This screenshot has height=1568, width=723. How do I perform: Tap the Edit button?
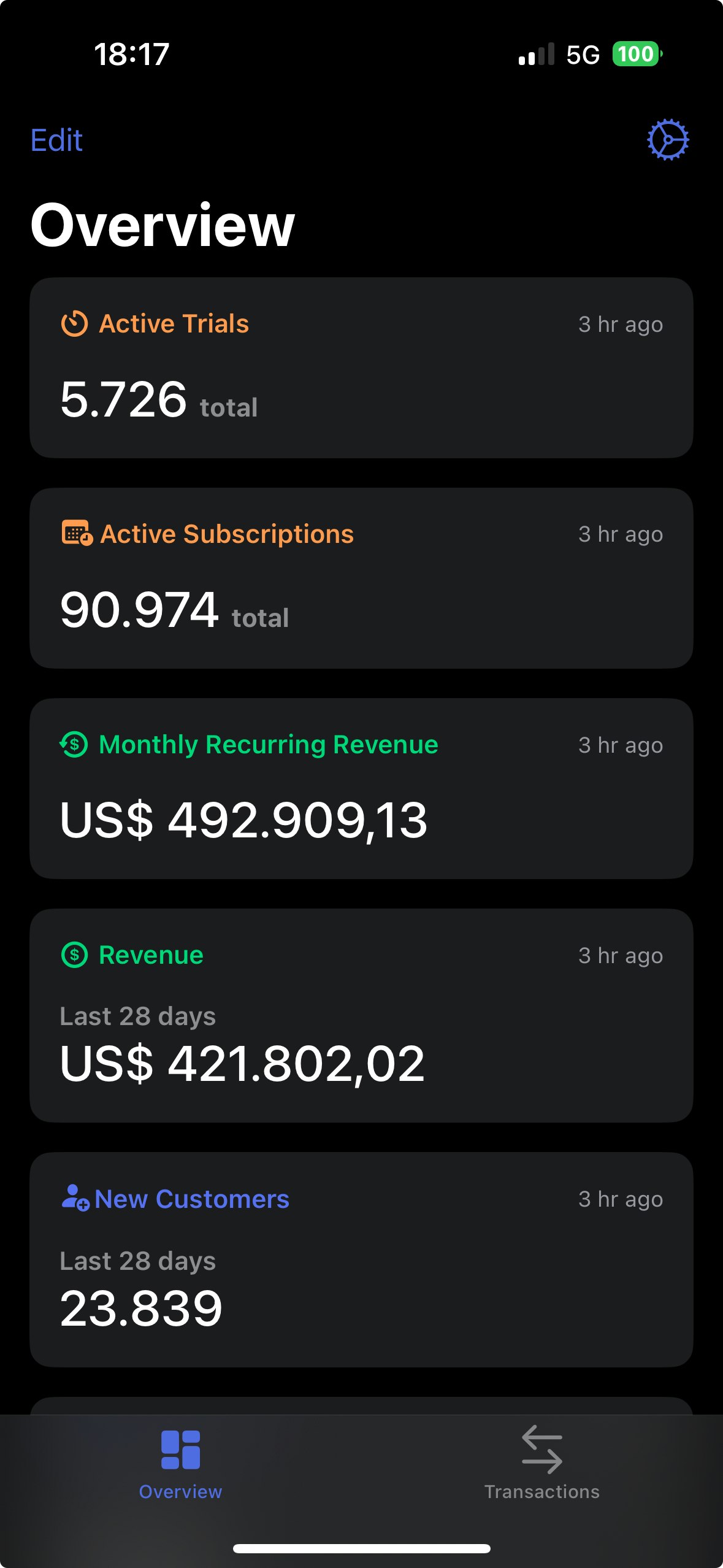(56, 140)
